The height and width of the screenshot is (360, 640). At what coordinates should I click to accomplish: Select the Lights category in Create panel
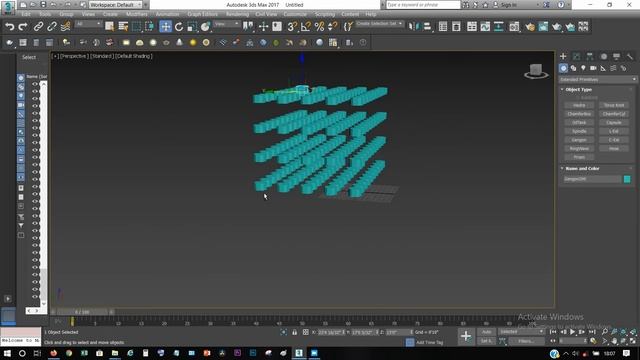pyautogui.click(x=583, y=68)
